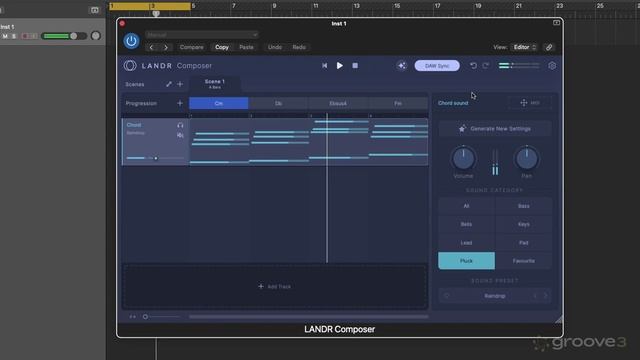Solo the Chord track with headphones icon

[180, 125]
